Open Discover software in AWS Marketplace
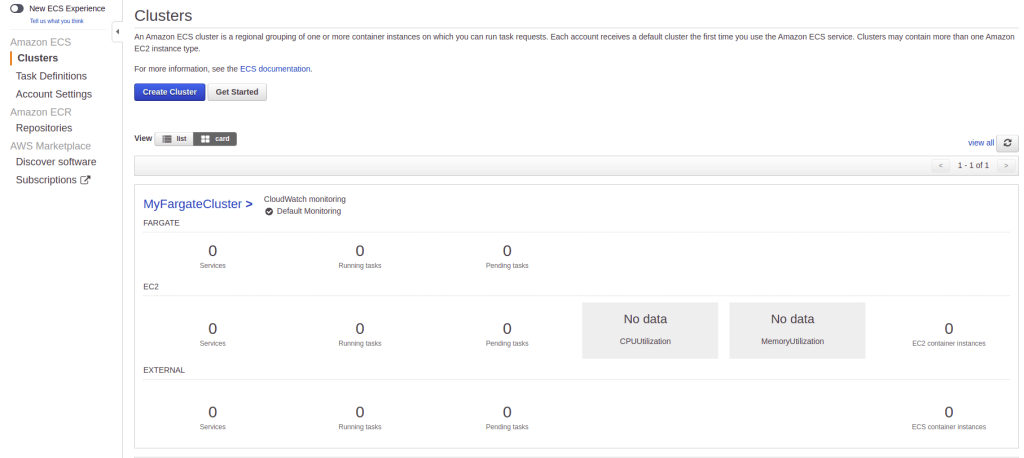 (x=56, y=162)
